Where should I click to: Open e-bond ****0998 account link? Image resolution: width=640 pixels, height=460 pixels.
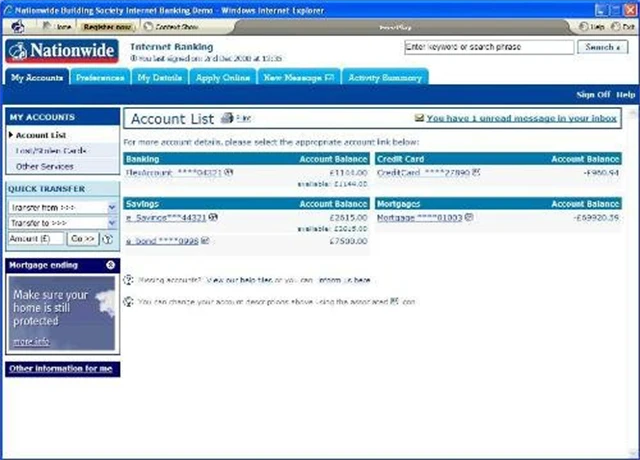(x=162, y=241)
